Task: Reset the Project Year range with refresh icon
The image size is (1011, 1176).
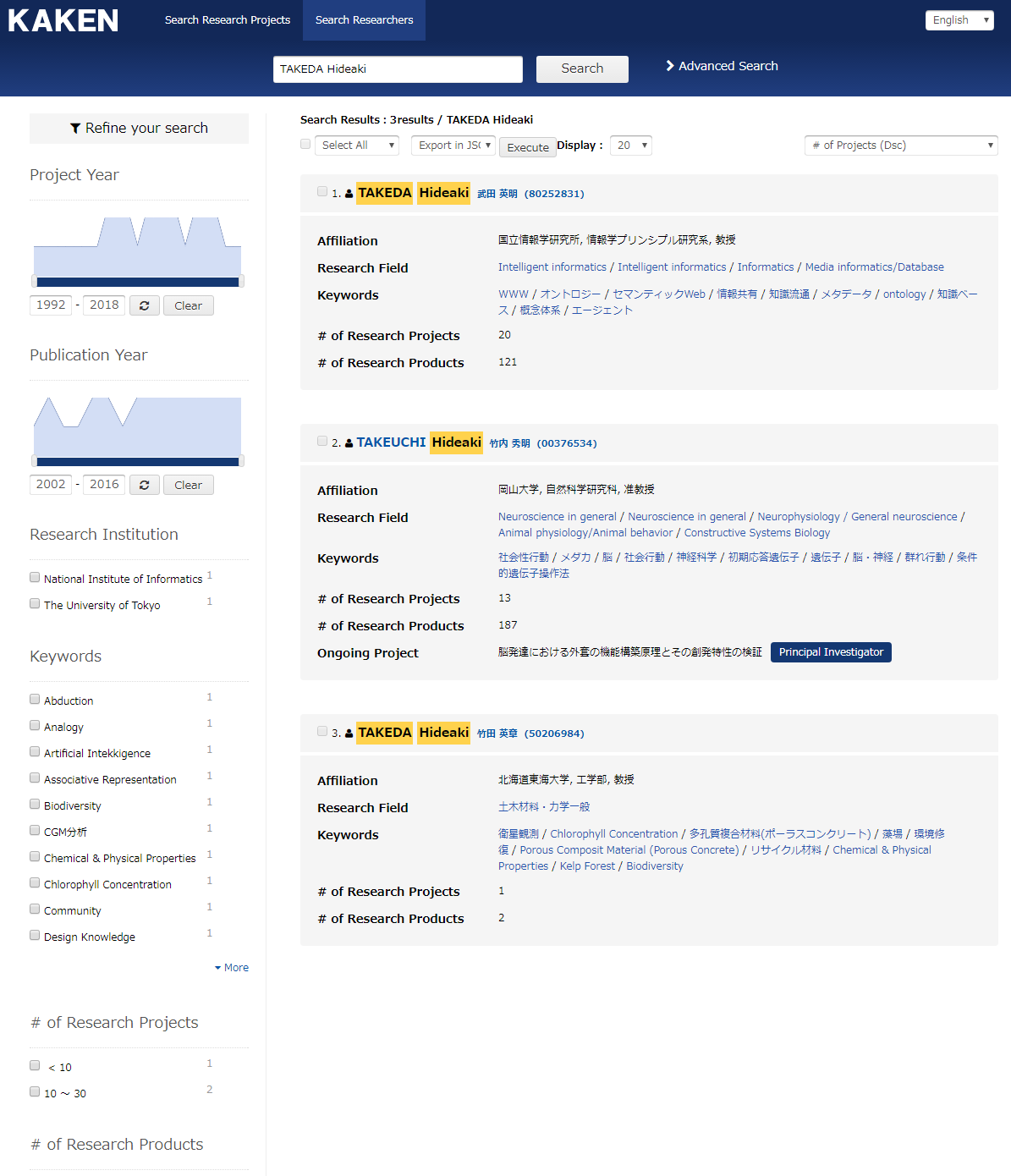Action: click(145, 305)
